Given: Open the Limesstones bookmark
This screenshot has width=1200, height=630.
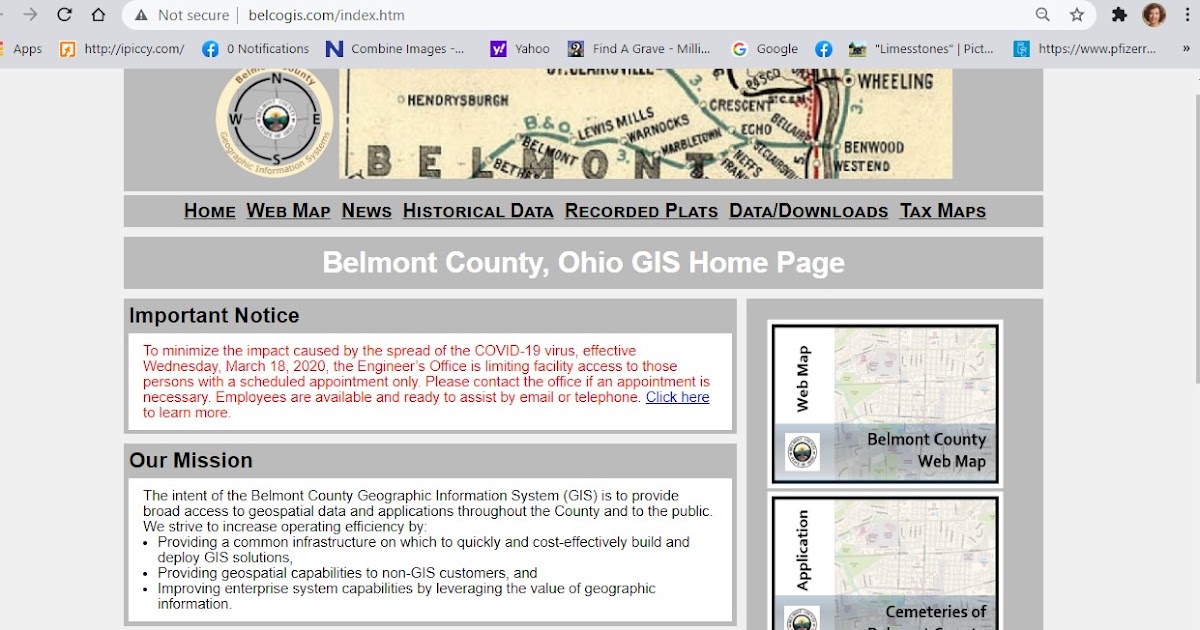Looking at the screenshot, I should [921, 49].
